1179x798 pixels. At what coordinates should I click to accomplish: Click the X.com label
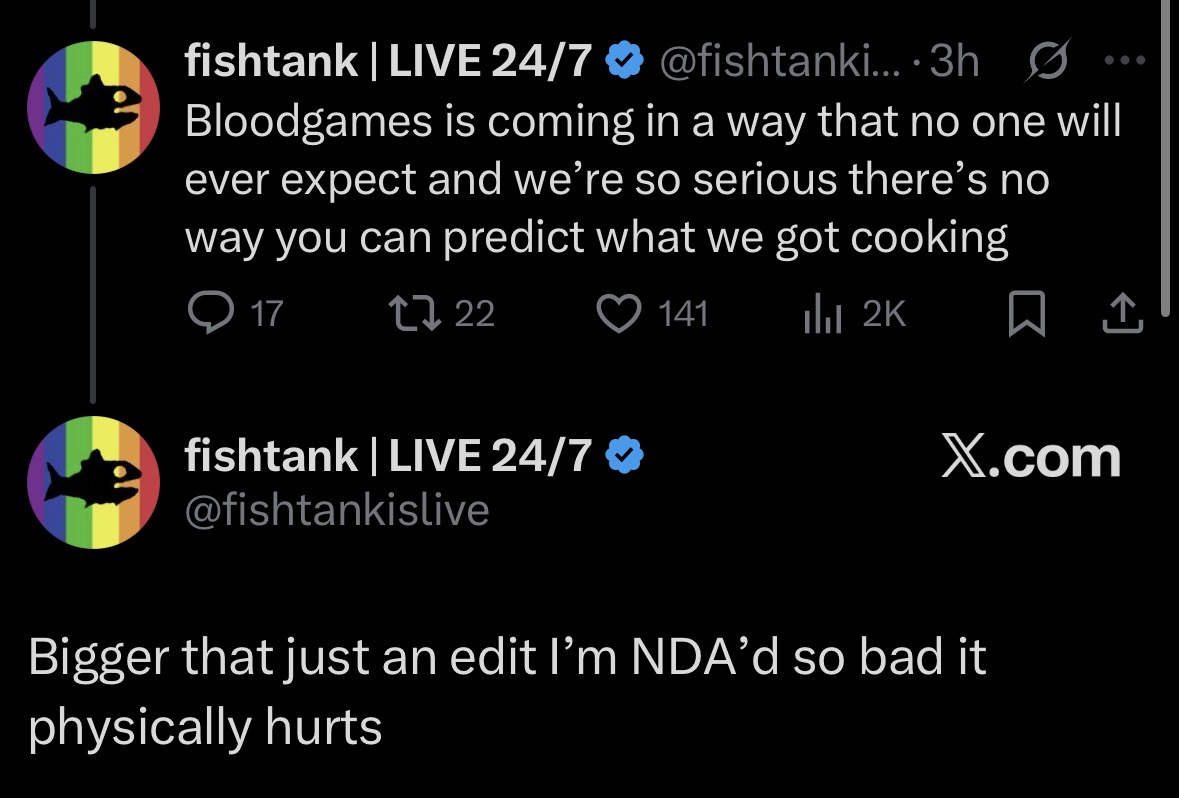tap(1031, 457)
